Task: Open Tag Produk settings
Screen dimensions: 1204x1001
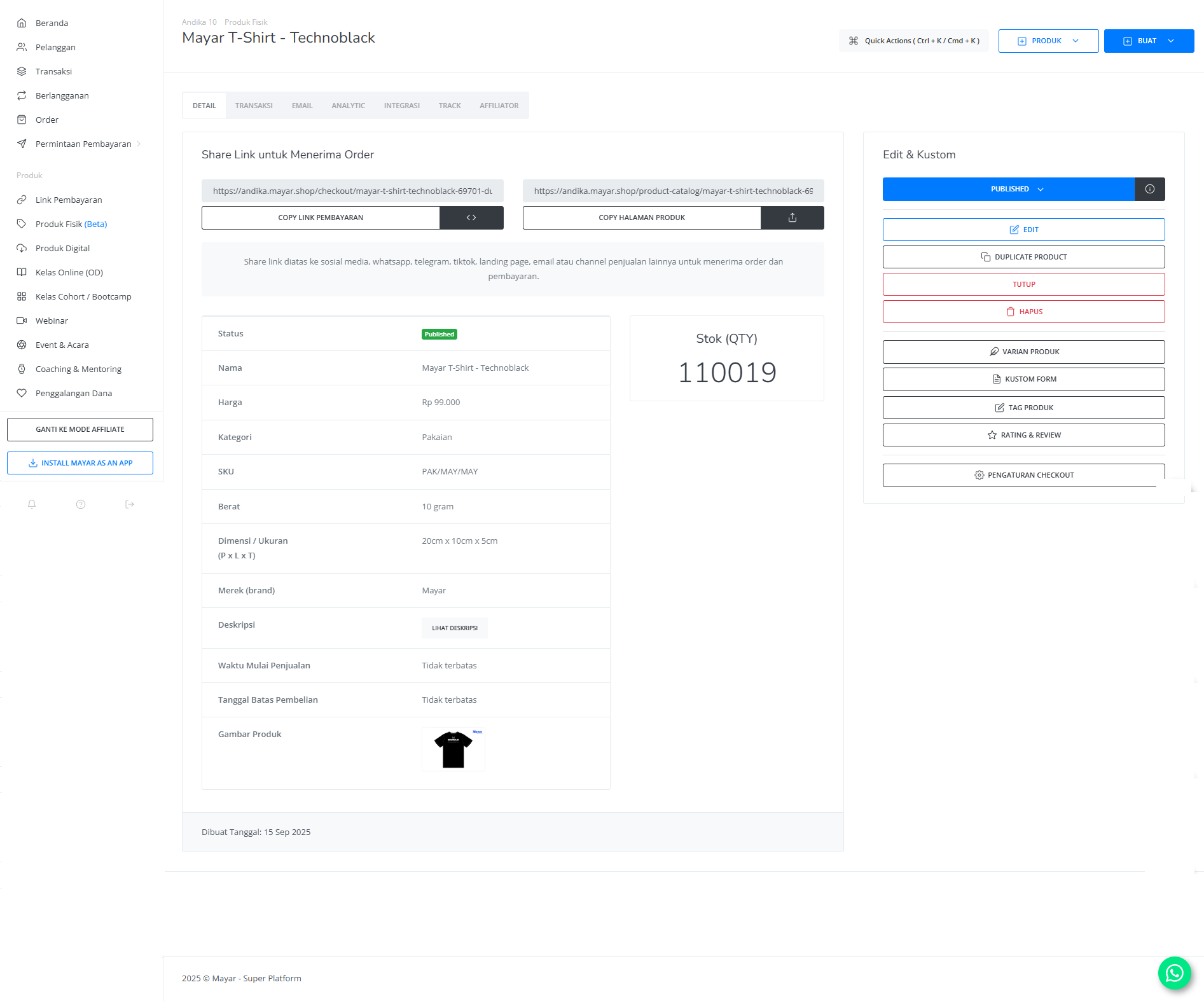Action: tap(1023, 408)
